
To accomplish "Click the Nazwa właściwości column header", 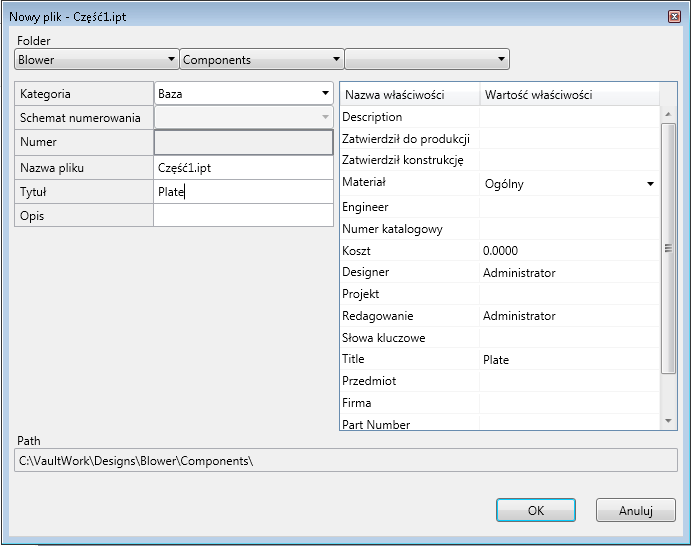I will (x=409, y=95).
